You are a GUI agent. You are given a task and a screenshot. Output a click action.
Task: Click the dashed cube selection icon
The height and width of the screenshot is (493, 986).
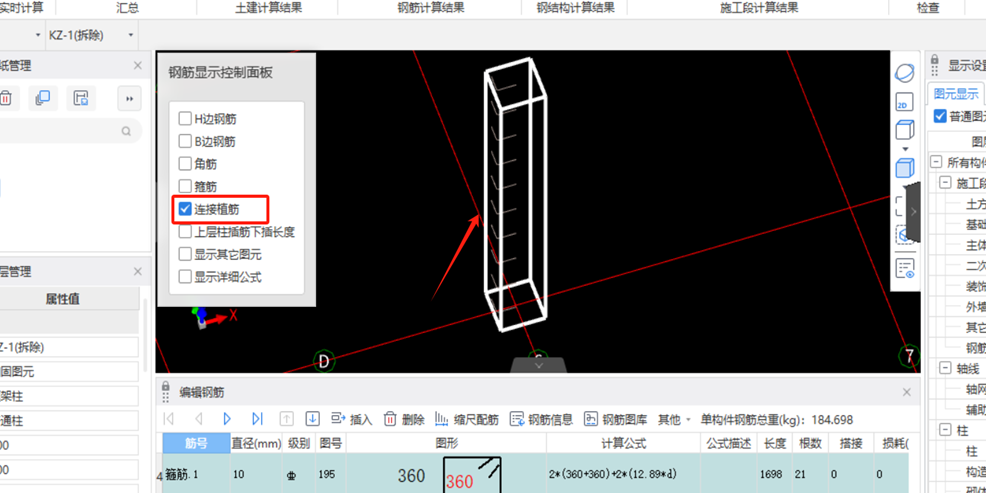click(x=904, y=233)
